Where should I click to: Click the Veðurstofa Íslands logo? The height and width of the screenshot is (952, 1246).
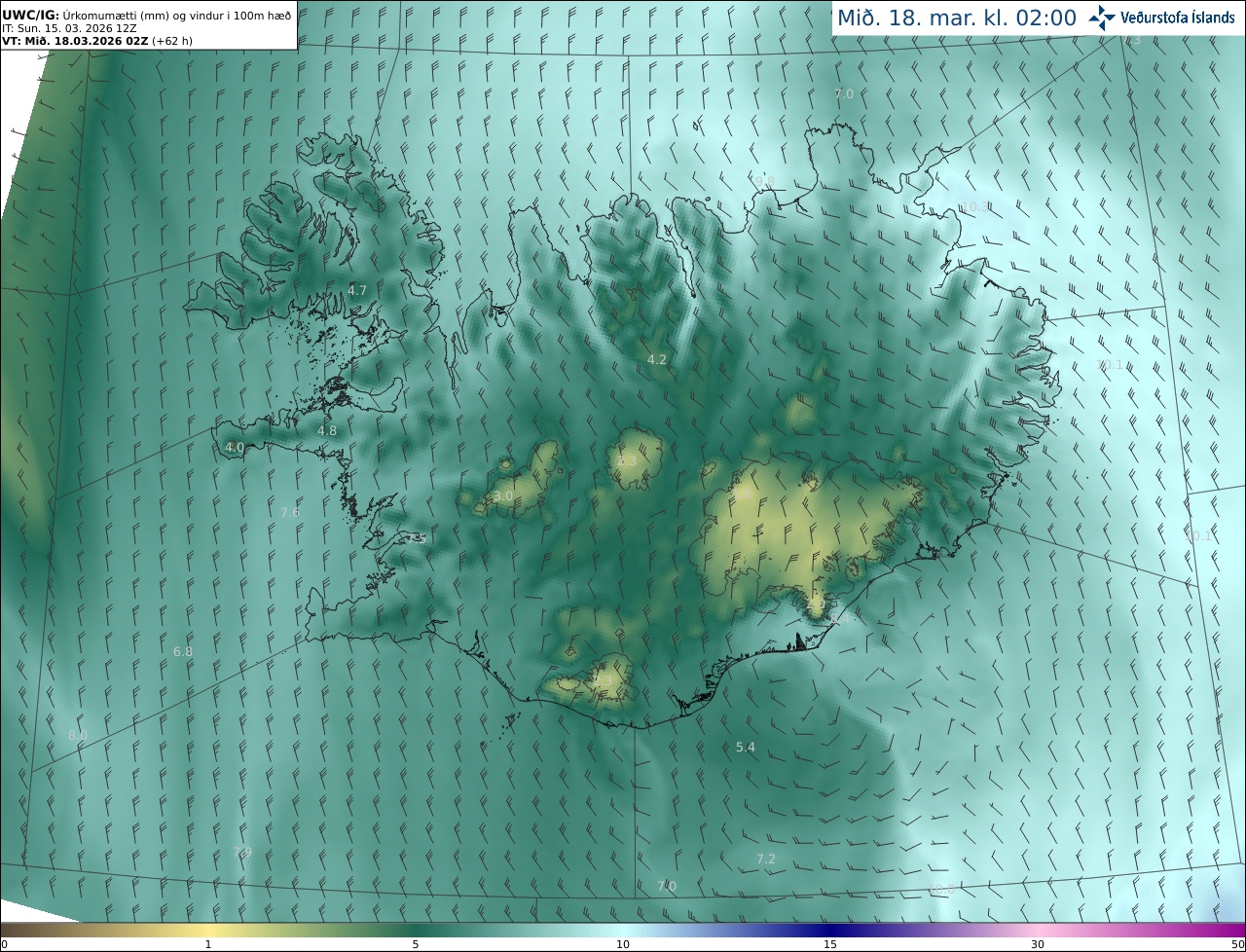1161,17
